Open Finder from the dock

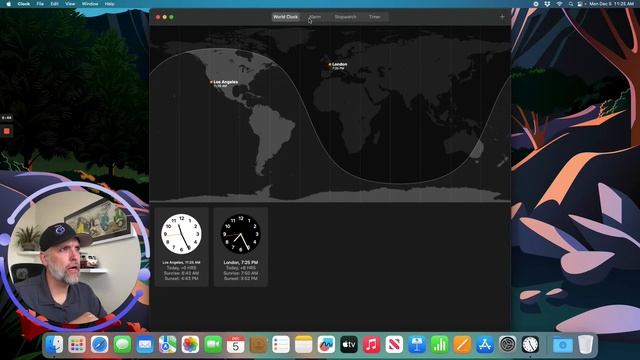coord(54,345)
